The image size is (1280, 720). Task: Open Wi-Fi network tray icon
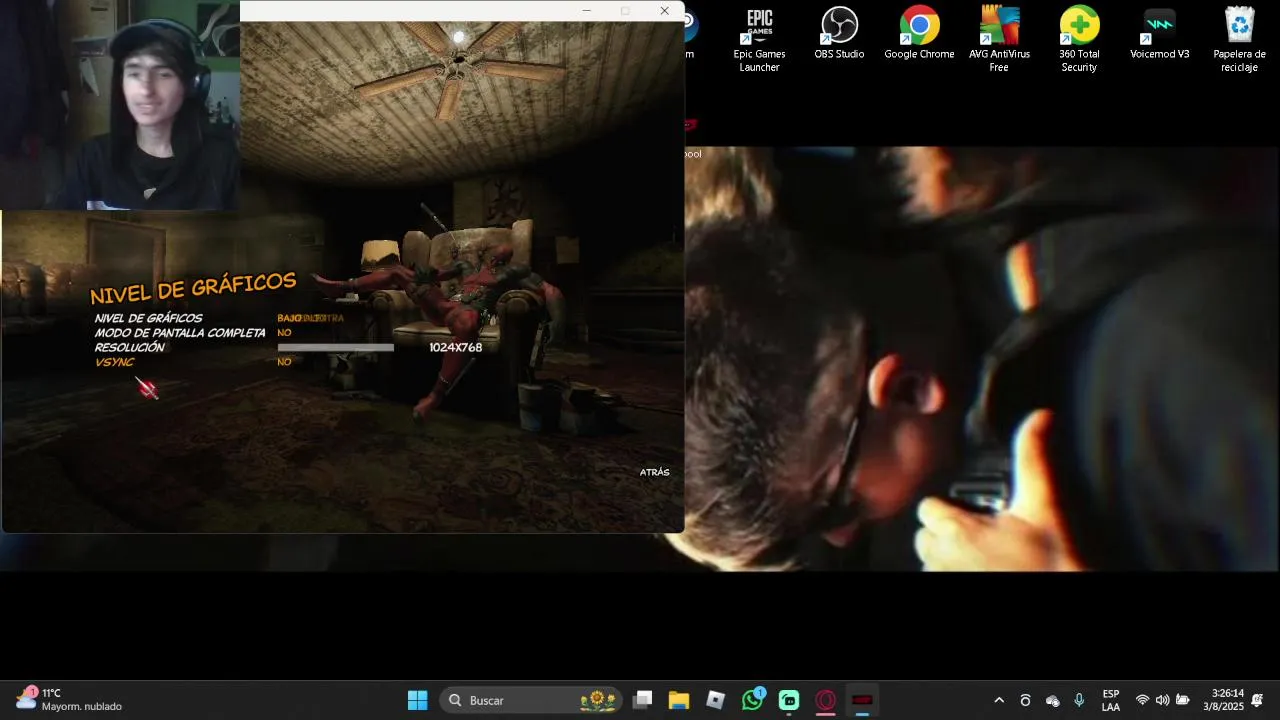(x=1142, y=700)
